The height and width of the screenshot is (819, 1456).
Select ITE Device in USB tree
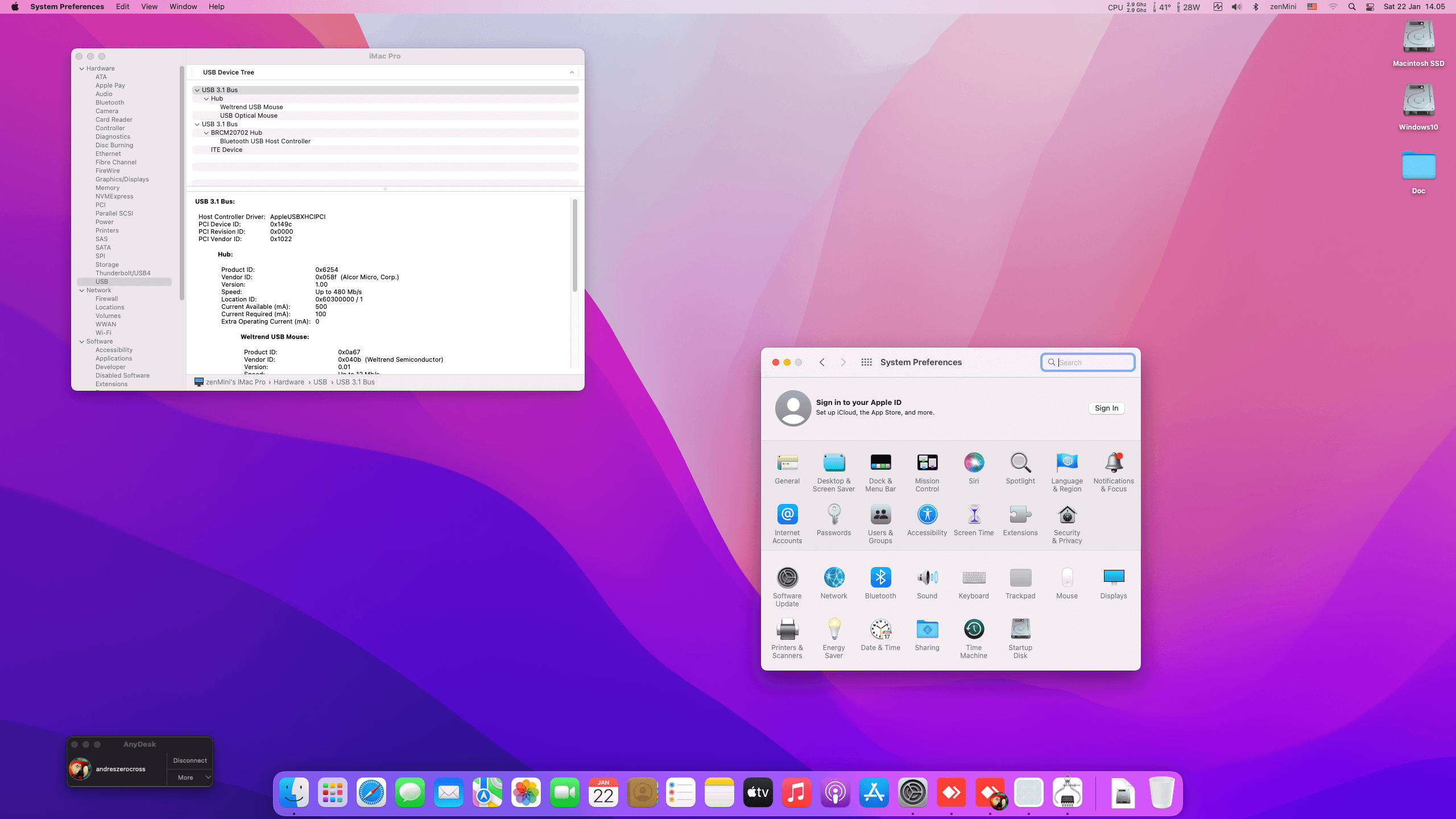click(x=226, y=150)
